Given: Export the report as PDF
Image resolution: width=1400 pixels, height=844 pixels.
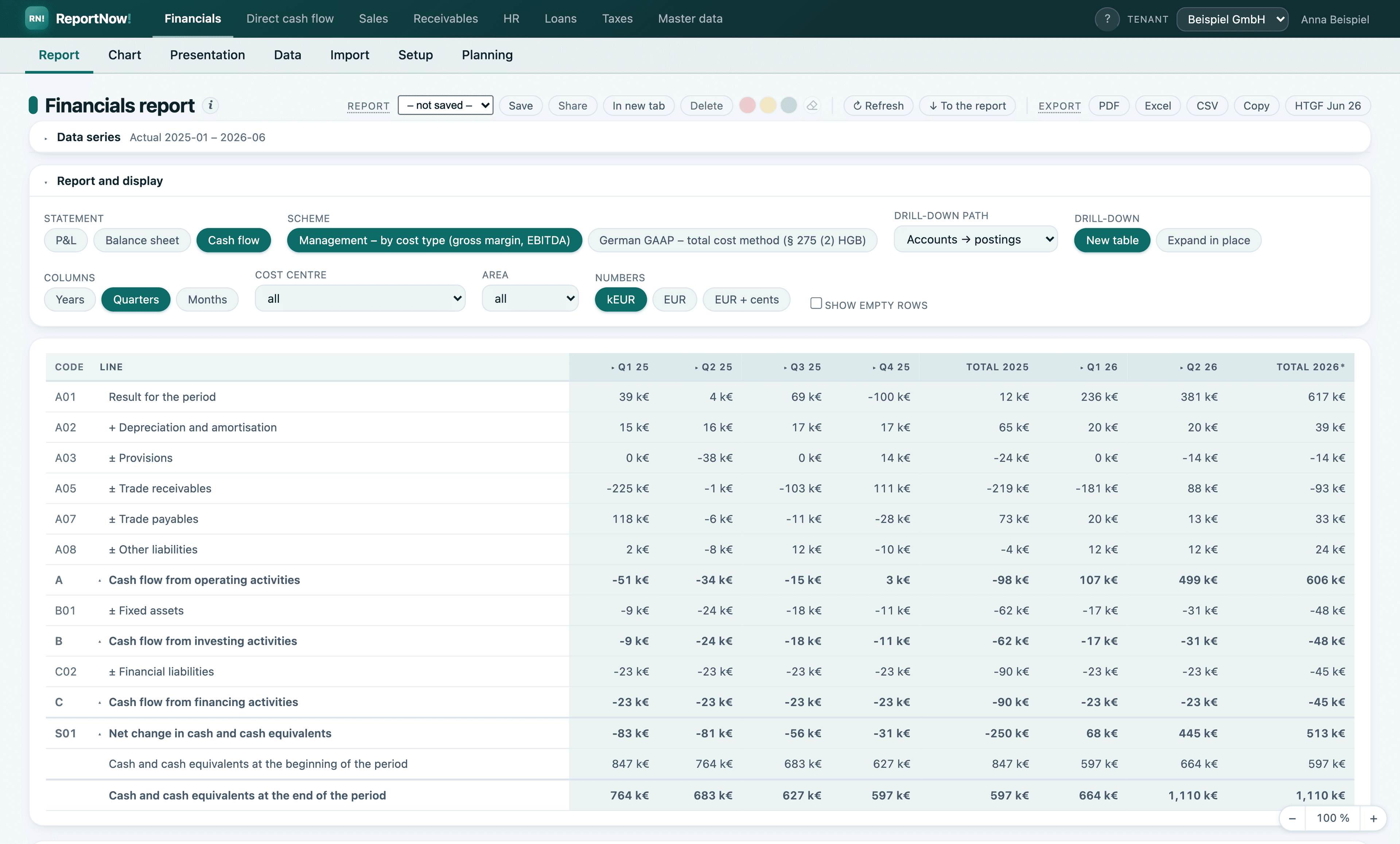Looking at the screenshot, I should 1109,106.
